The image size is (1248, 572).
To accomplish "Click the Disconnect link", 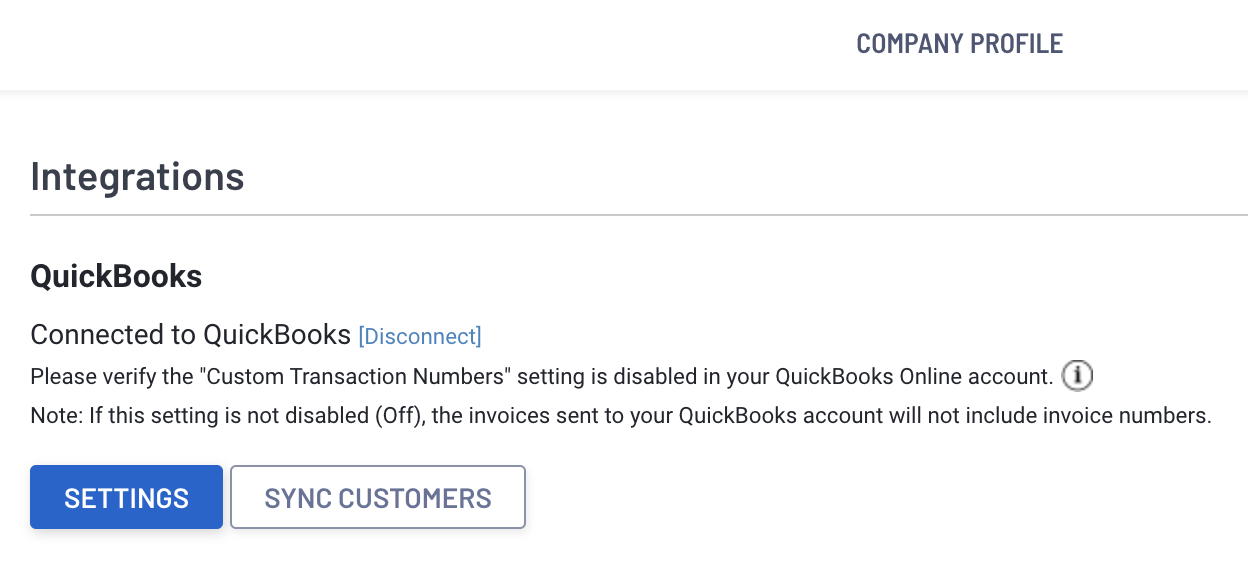I will coord(420,336).
